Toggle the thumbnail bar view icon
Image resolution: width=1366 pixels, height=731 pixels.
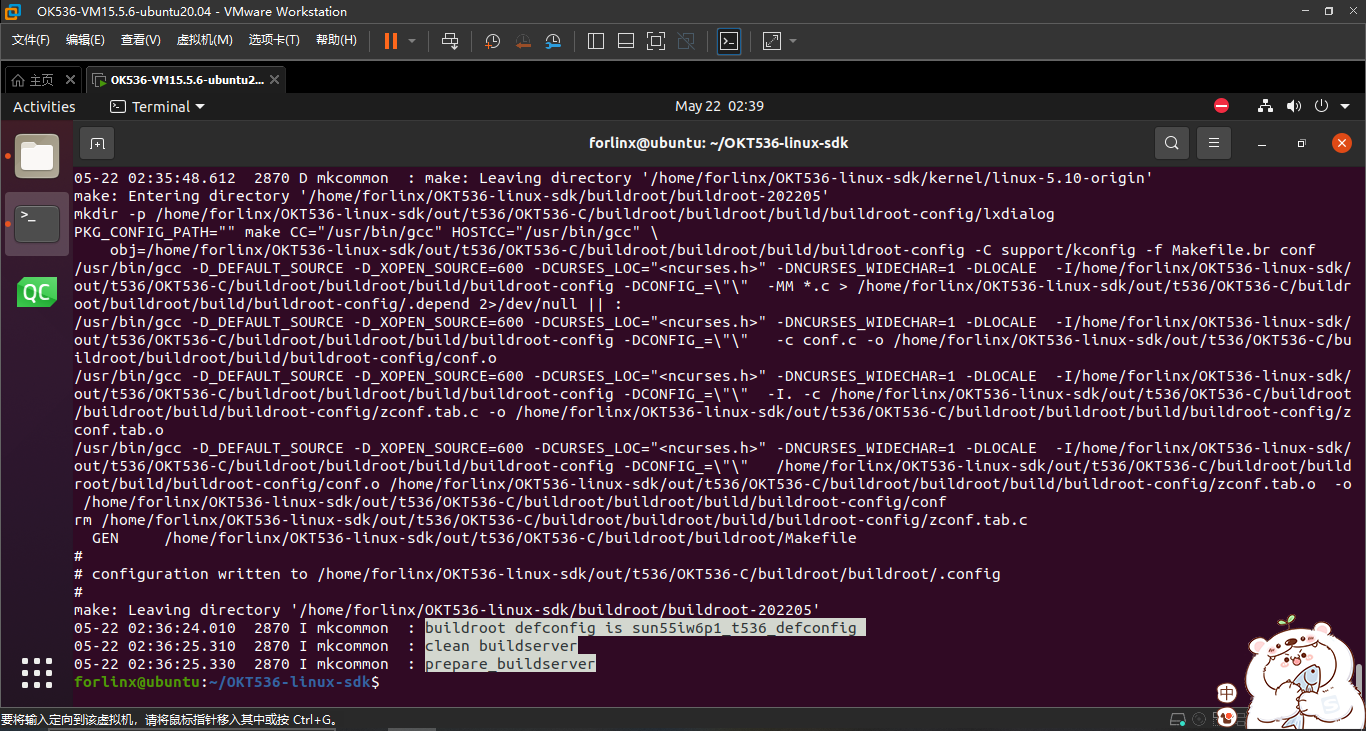pos(626,41)
